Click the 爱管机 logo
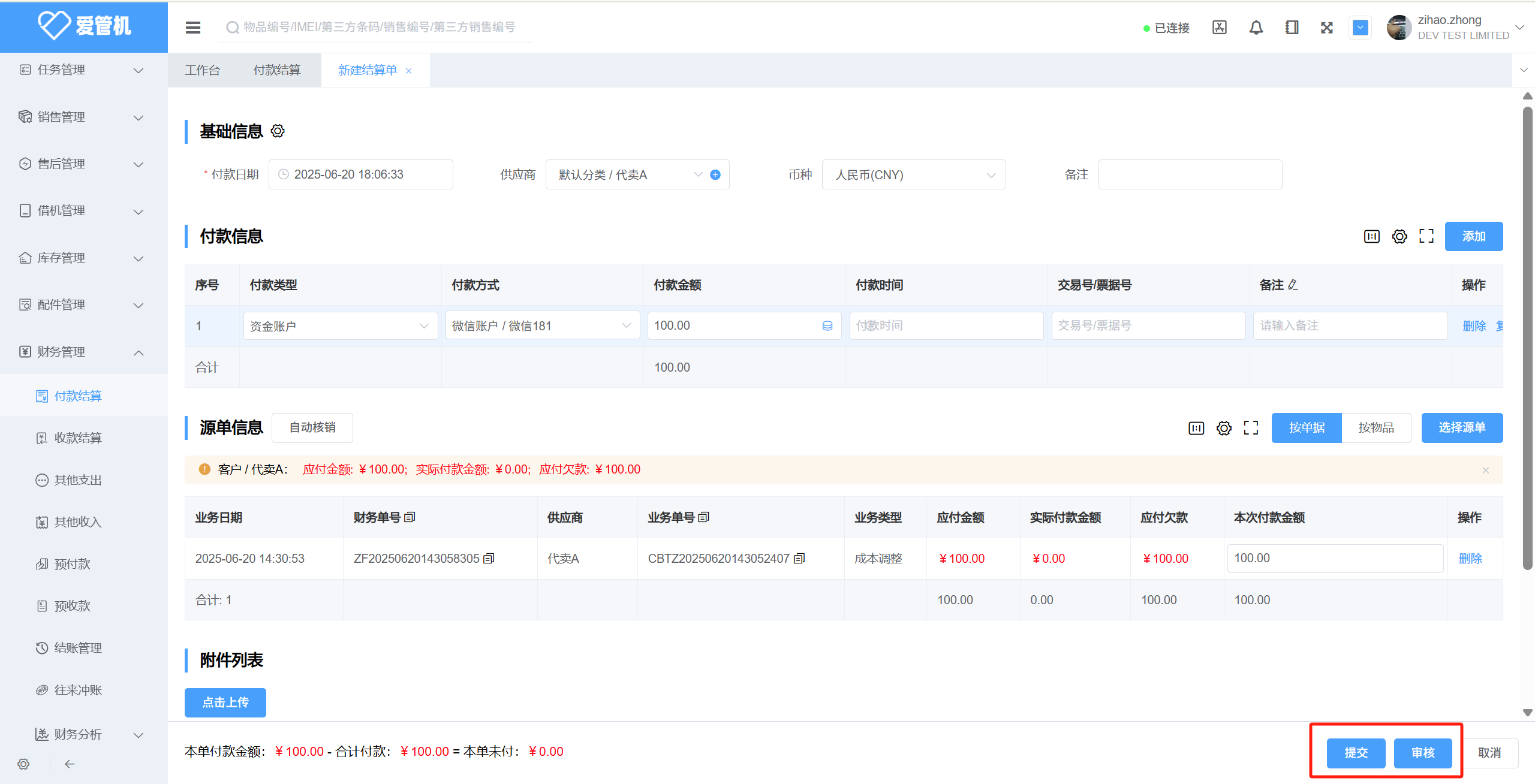 [84, 25]
